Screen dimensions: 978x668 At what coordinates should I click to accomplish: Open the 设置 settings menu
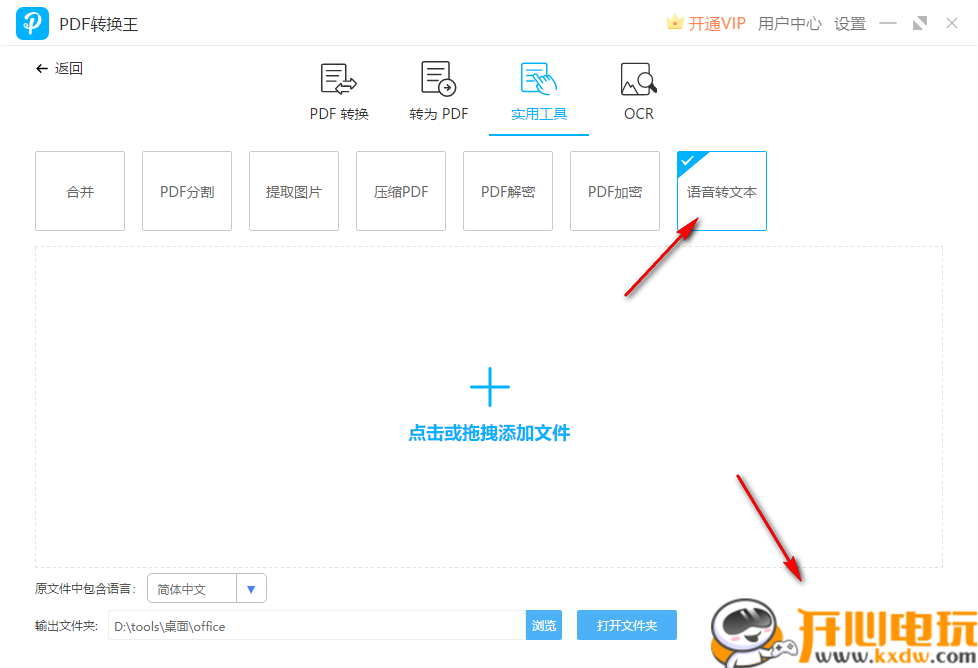point(849,23)
